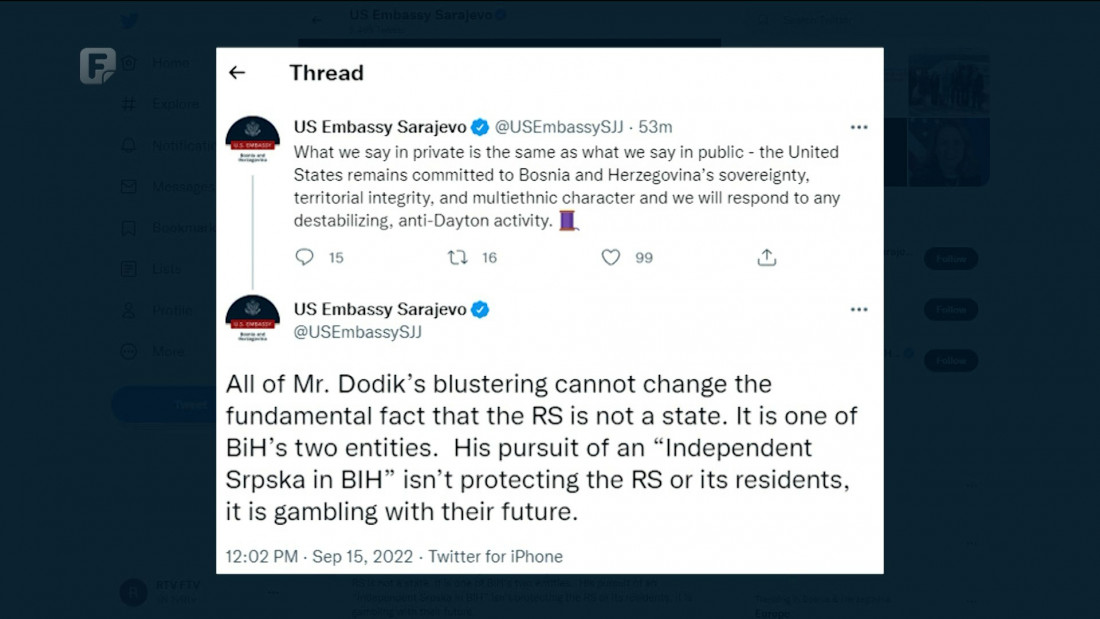Click the verified badge on the second tweet

coord(480,310)
